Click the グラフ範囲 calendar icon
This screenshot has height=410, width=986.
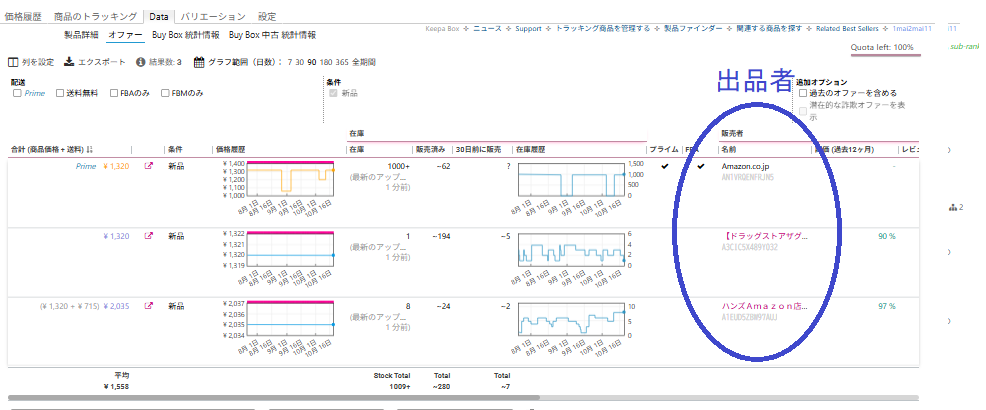click(199, 61)
